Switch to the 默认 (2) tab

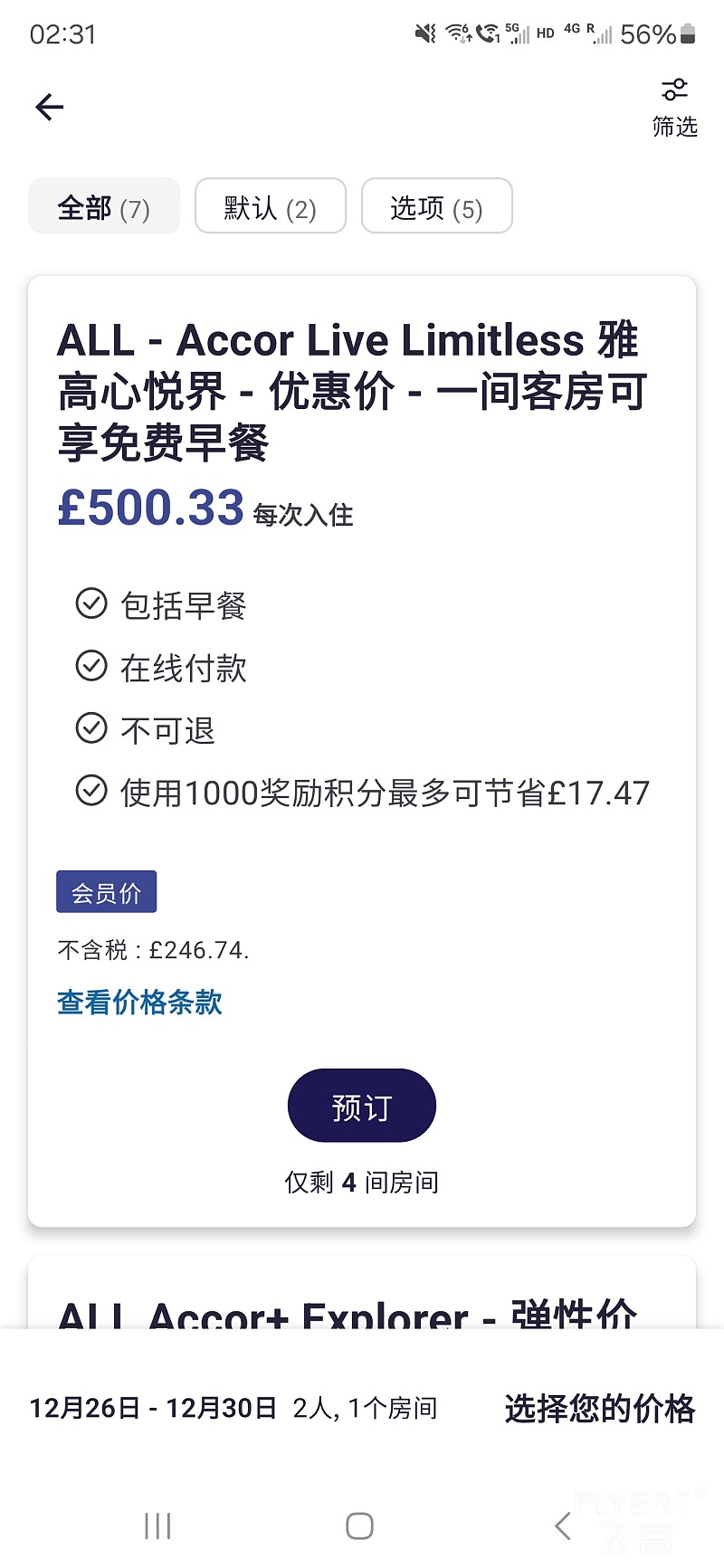point(271,207)
